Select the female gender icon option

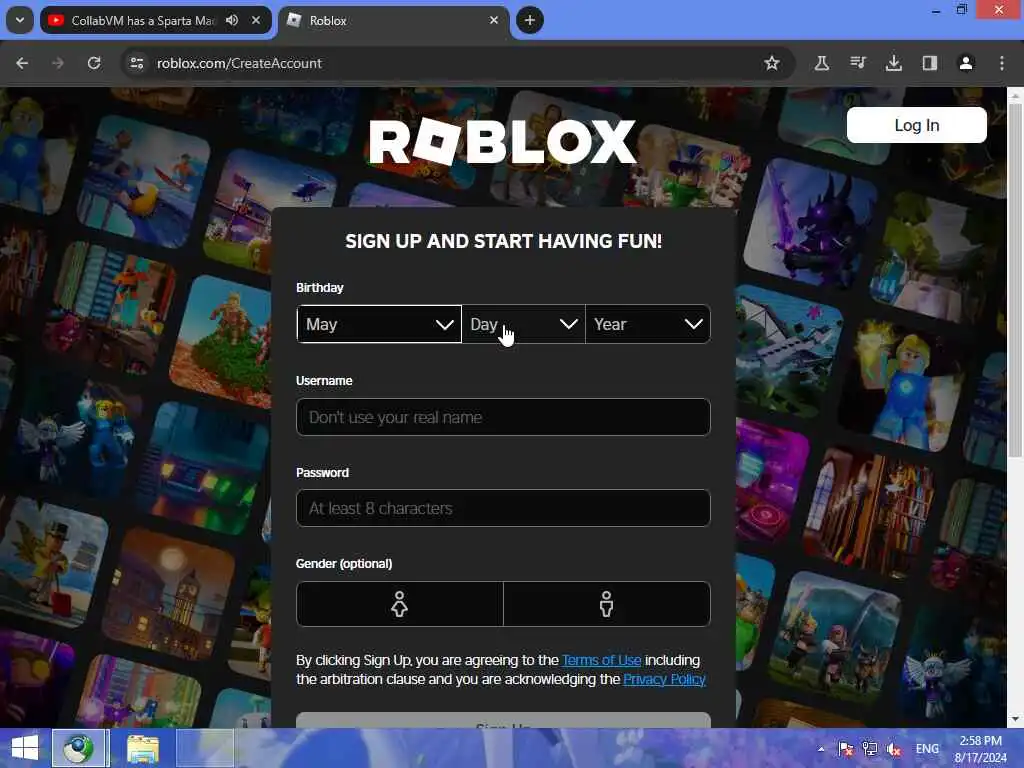(400, 604)
